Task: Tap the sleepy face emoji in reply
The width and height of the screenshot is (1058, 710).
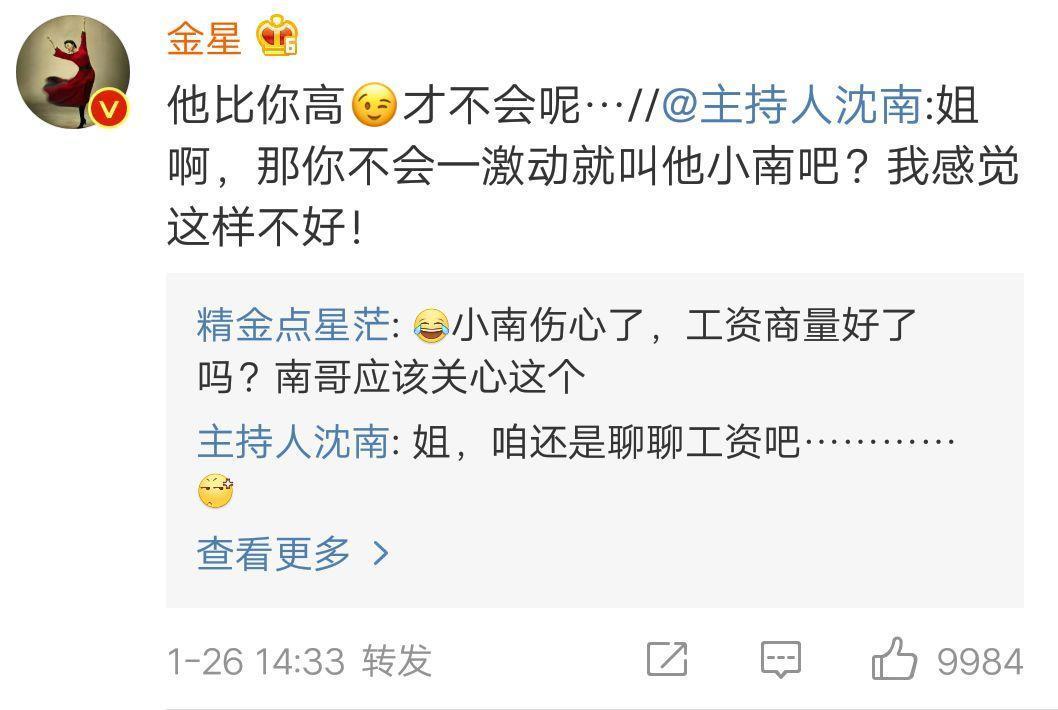Action: click(x=216, y=491)
